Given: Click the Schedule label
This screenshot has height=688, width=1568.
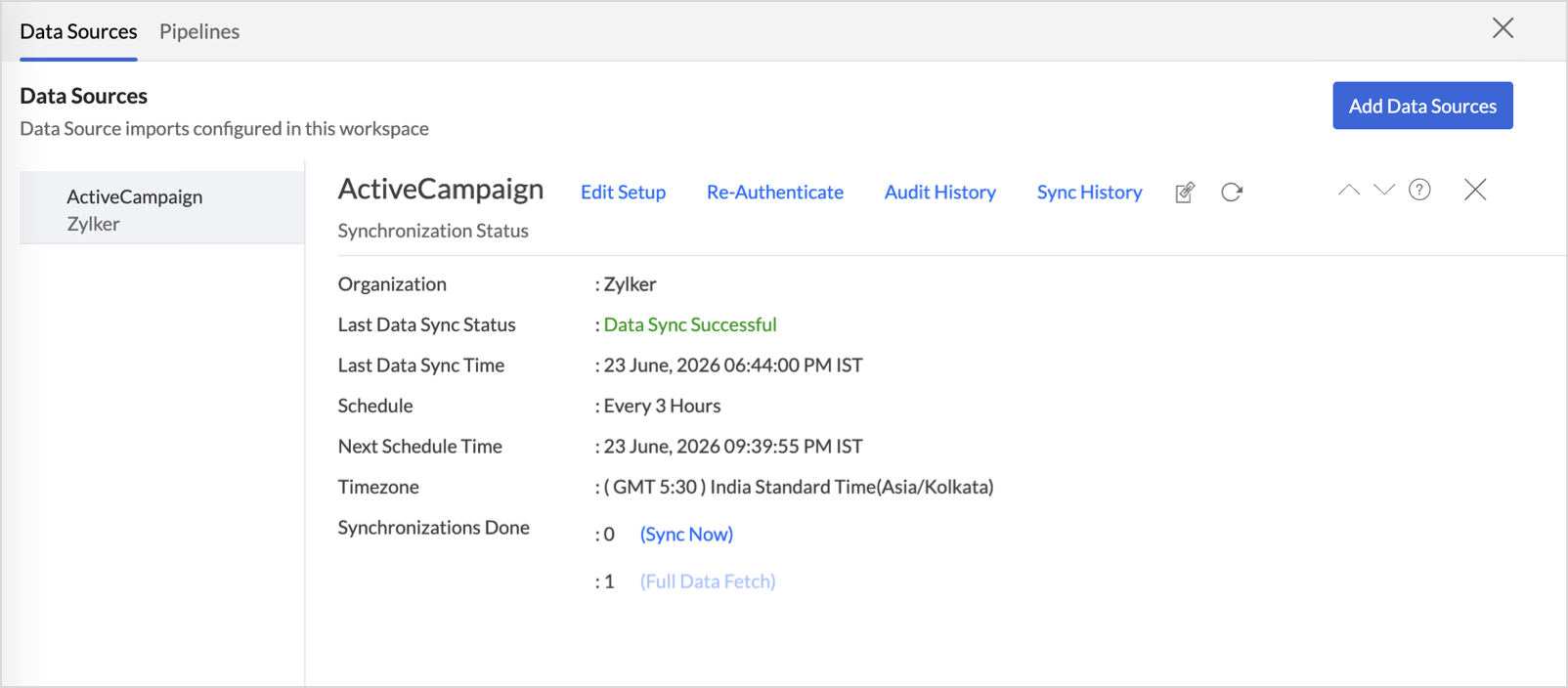Looking at the screenshot, I should pos(375,406).
